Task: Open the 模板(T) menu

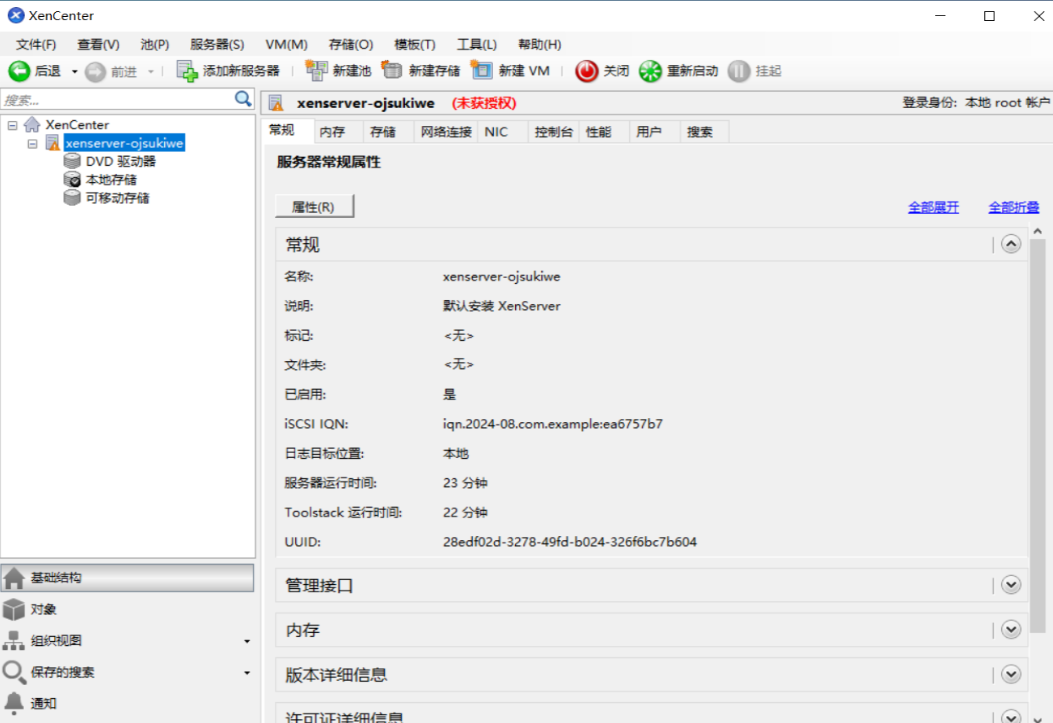Action: (414, 44)
